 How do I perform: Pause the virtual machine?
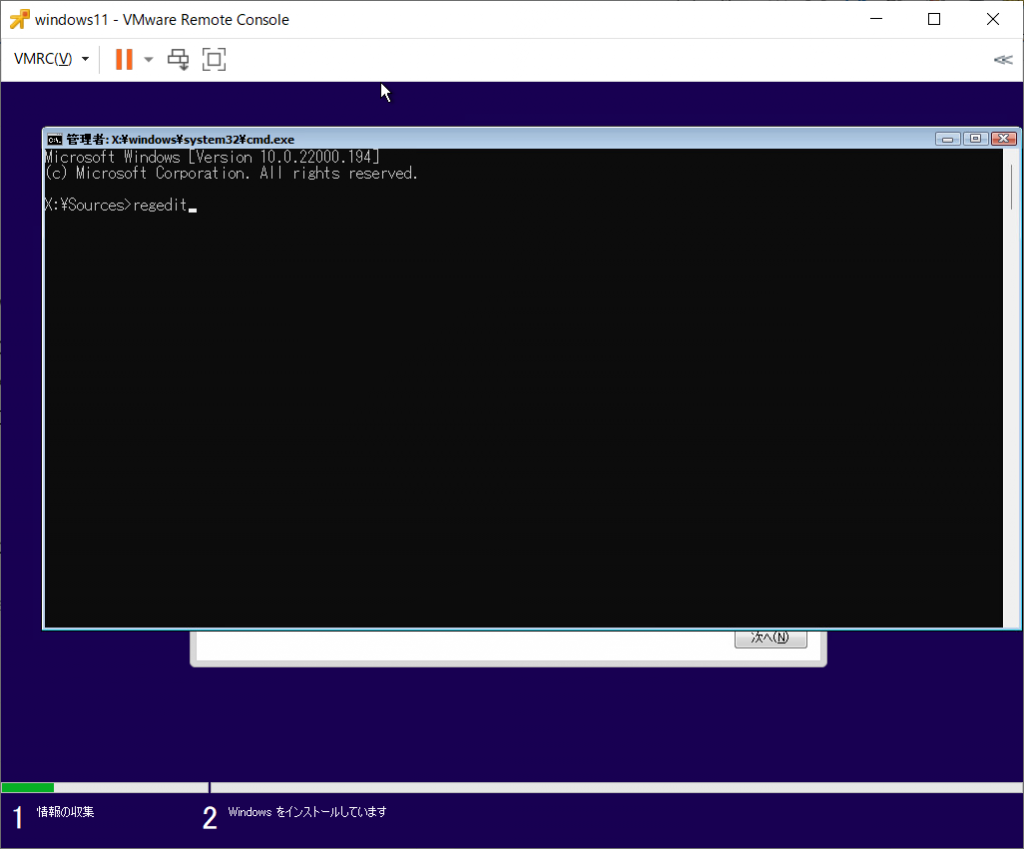click(x=123, y=59)
